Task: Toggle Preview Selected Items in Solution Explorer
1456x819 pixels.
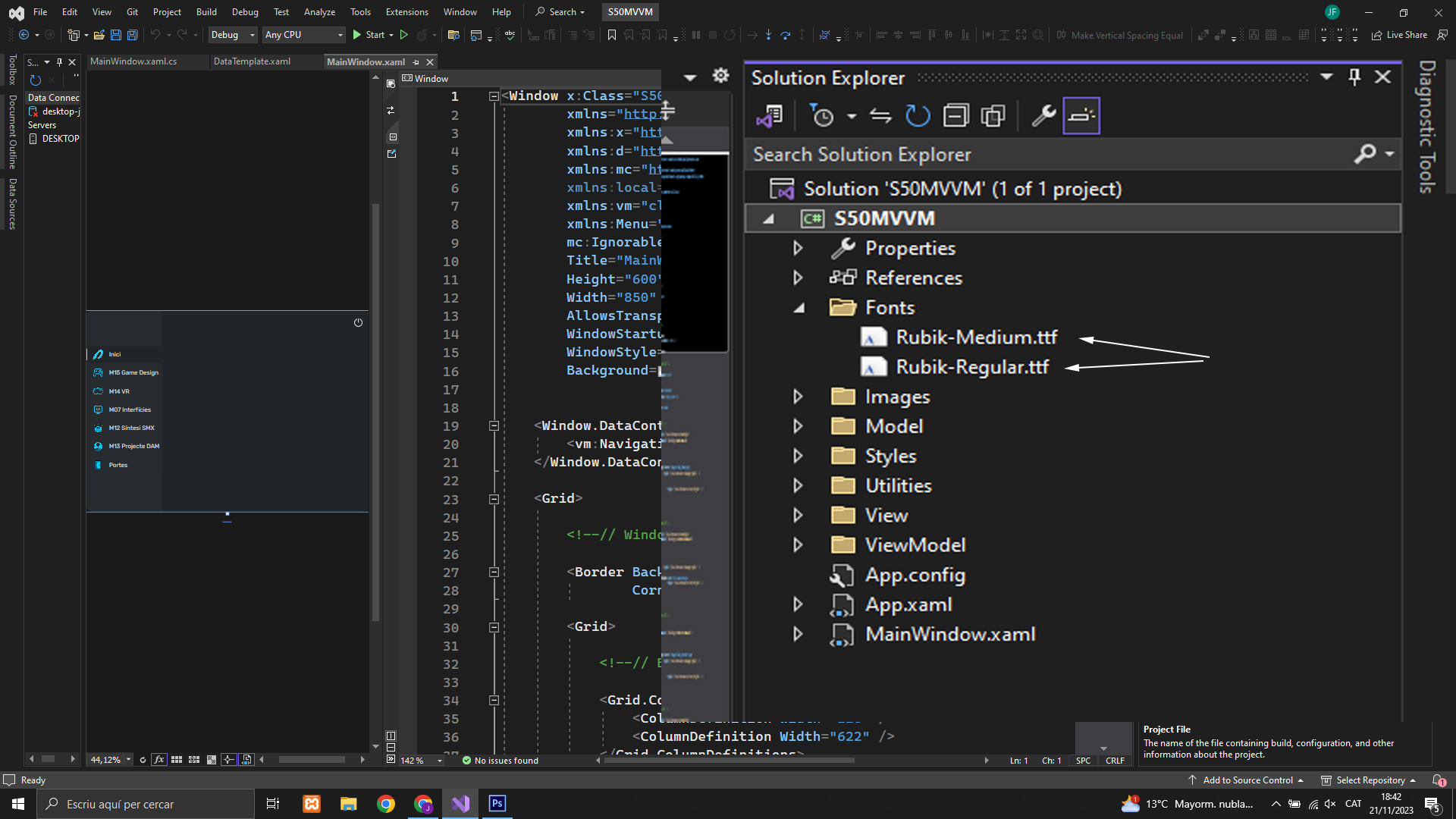Action: click(x=1081, y=116)
